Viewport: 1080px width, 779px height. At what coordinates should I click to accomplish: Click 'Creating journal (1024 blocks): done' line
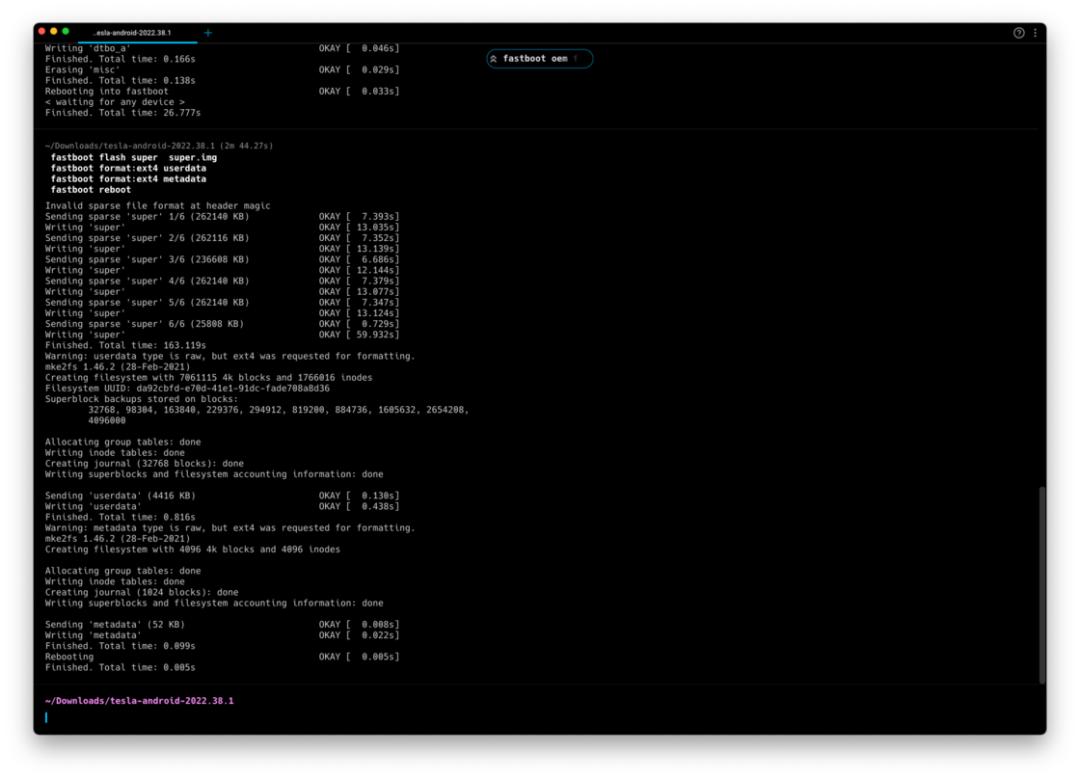click(142, 592)
